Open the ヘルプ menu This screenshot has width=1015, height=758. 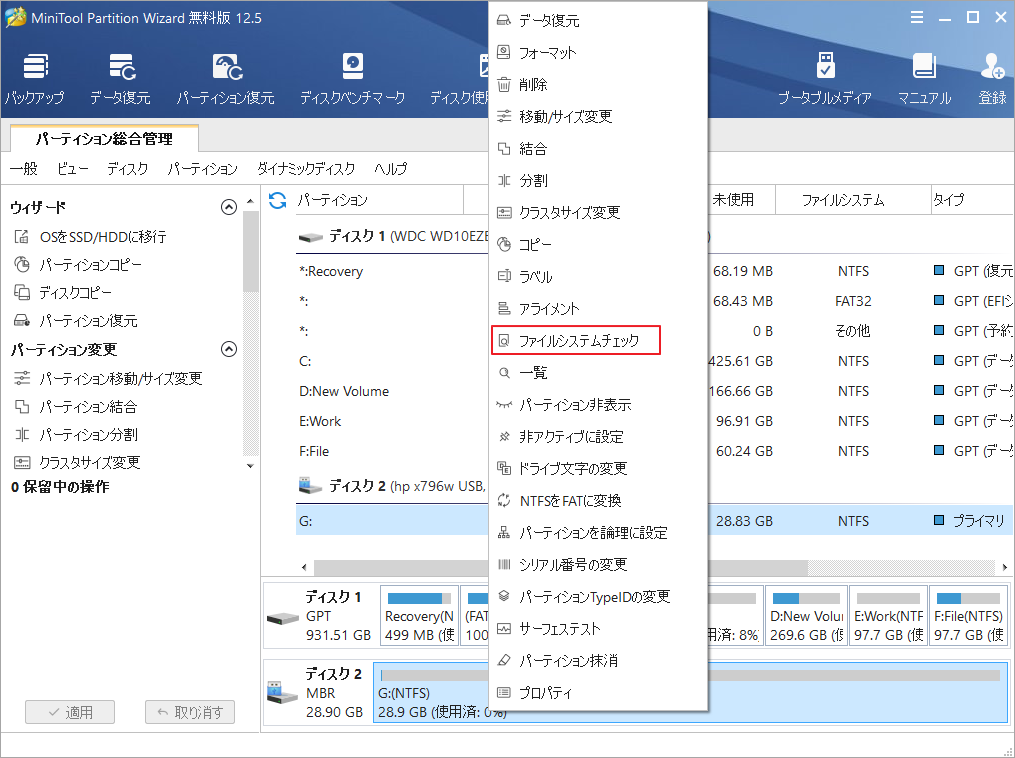click(x=390, y=169)
